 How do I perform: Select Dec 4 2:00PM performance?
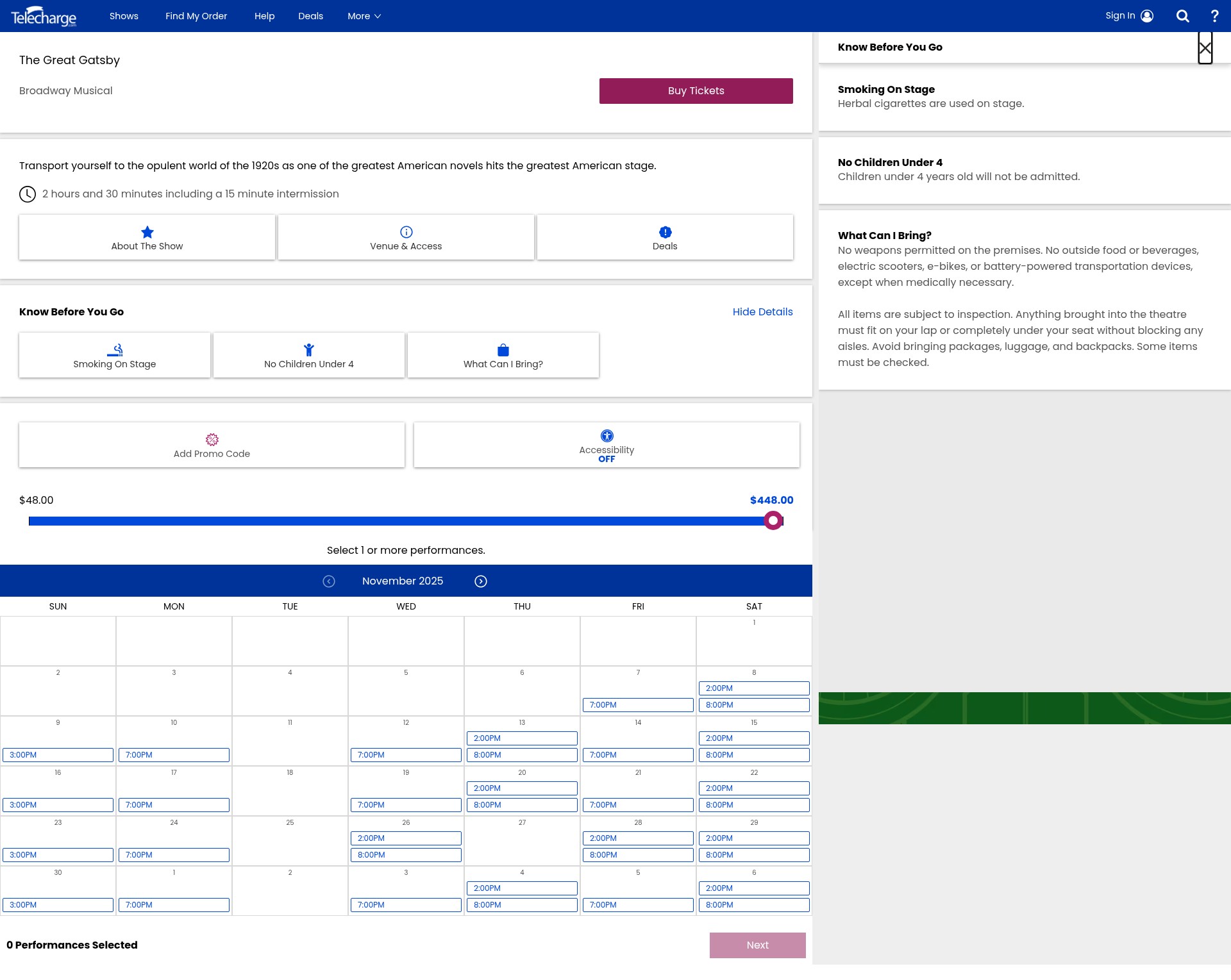[x=522, y=888]
